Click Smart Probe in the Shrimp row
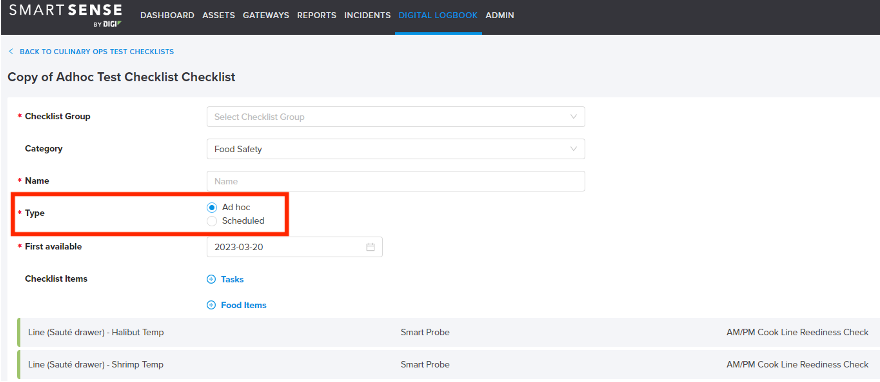Image resolution: width=880 pixels, height=382 pixels. [425, 365]
